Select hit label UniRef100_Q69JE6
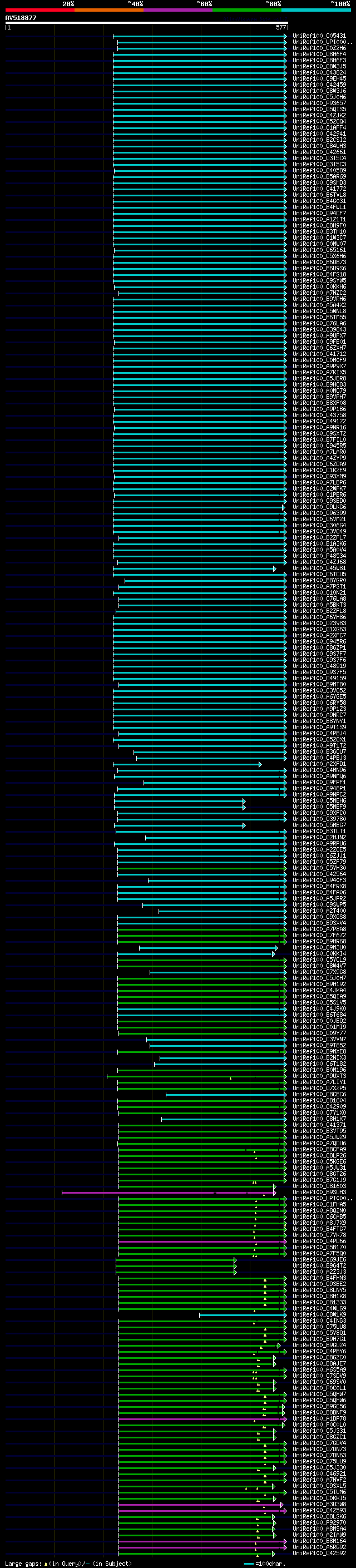The width and height of the screenshot is (356, 1568). (319, 1259)
